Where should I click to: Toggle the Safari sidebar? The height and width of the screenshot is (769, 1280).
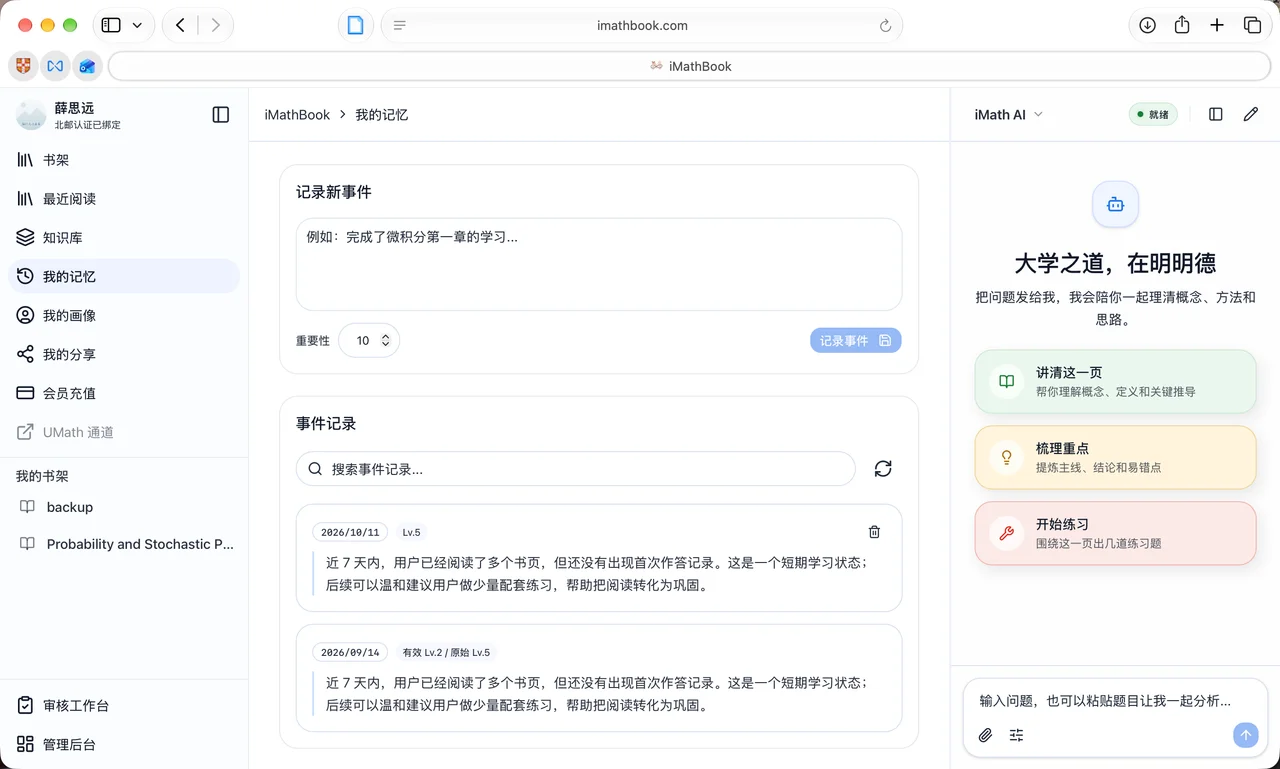[111, 26]
